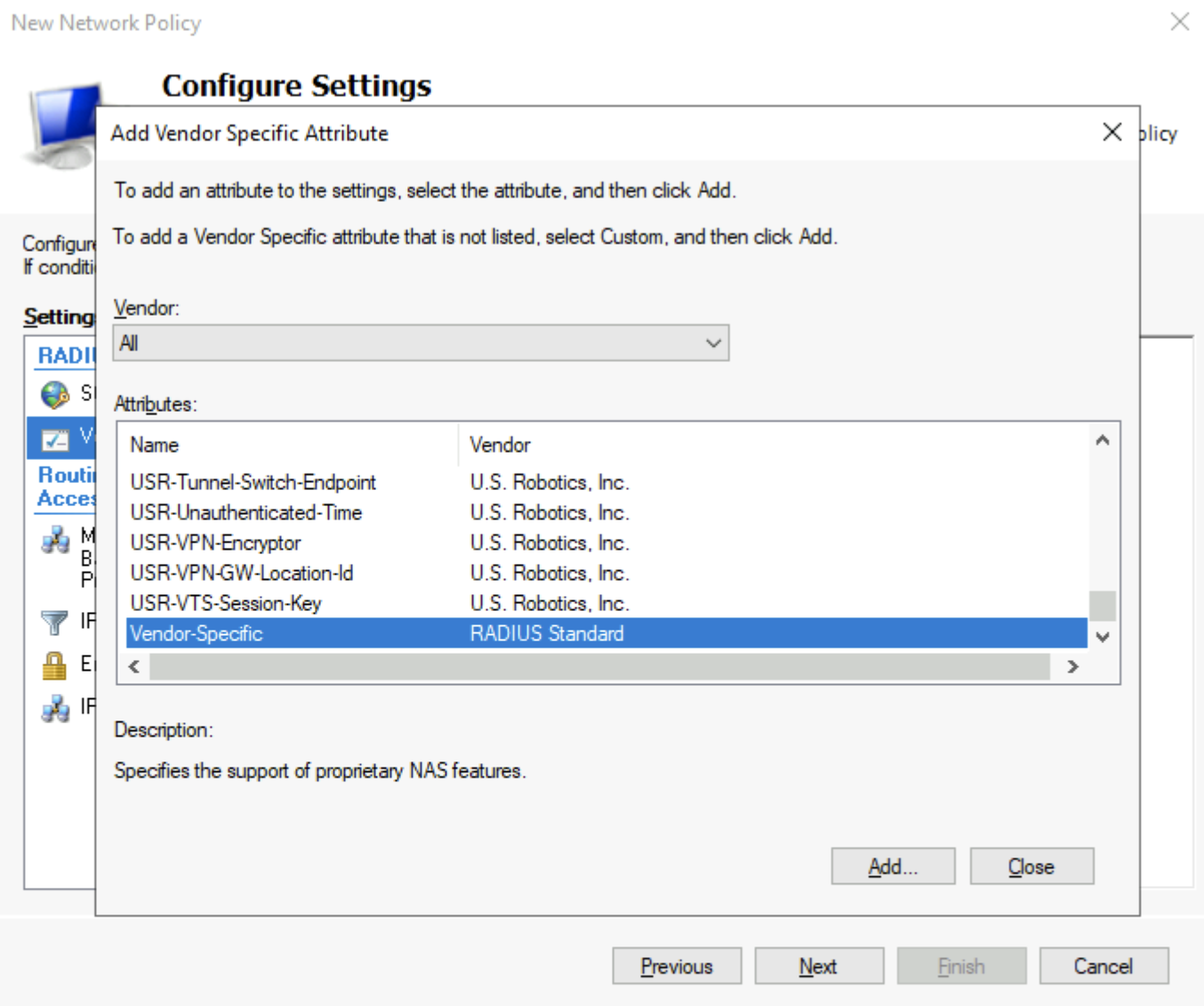This screenshot has height=1006, width=1204.
Task: Click the IP Settings network icon below the padlock
Action: [55, 708]
